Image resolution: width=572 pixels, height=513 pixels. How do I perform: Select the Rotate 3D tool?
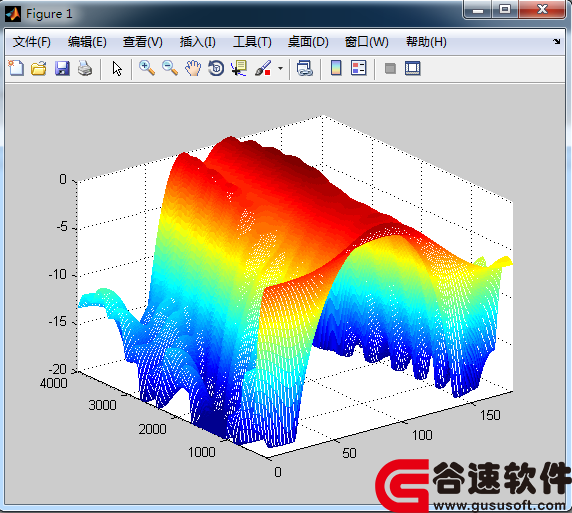pos(216,68)
